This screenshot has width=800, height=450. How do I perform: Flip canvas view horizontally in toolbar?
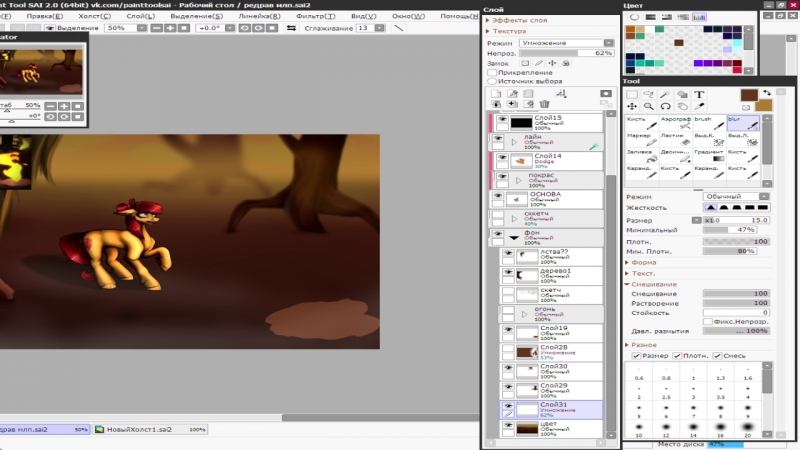tap(291, 28)
